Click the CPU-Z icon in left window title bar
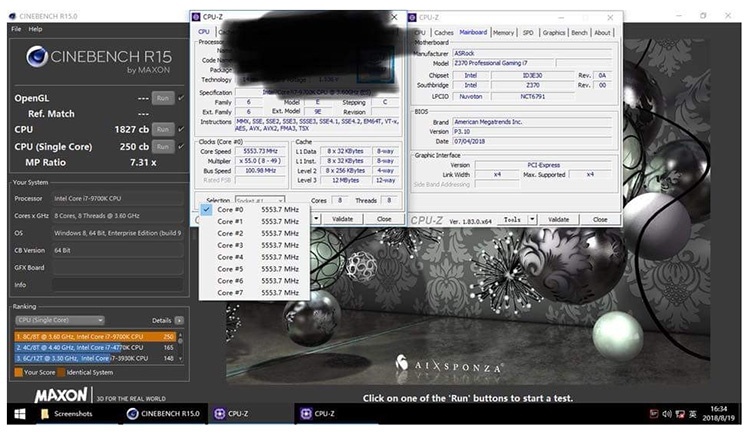This screenshot has height=433, width=750. tap(196, 17)
